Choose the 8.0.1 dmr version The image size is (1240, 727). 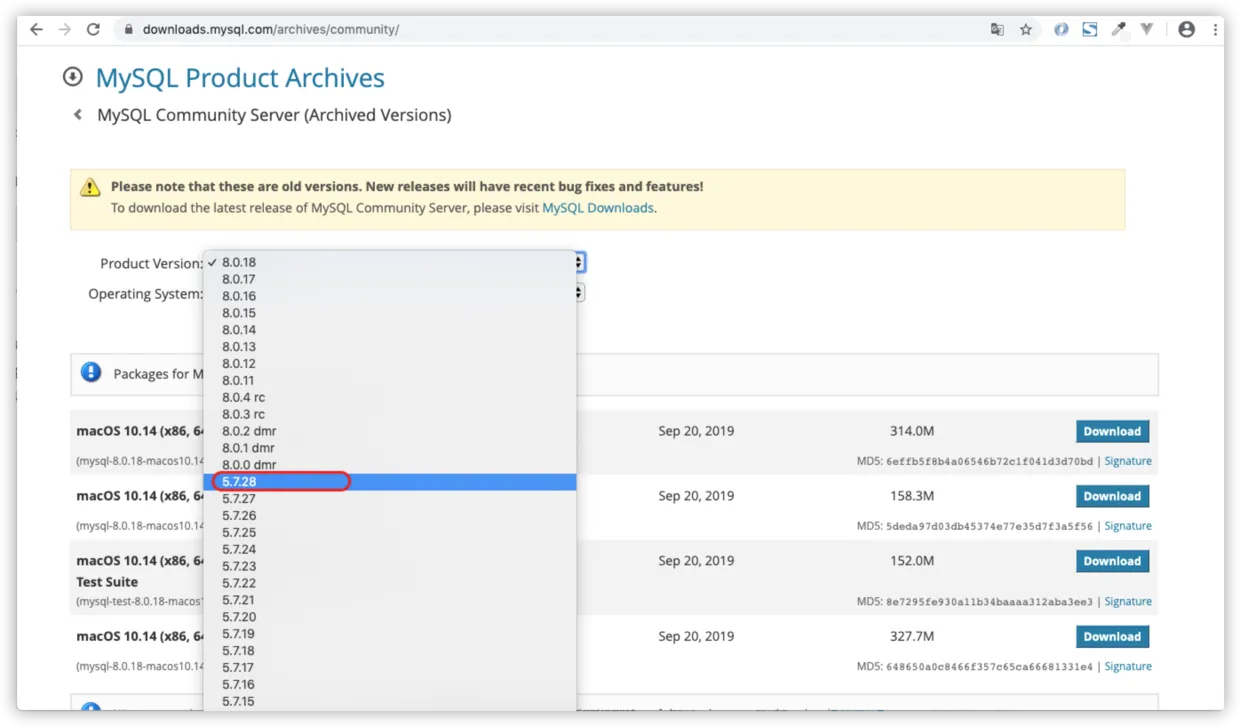390,448
